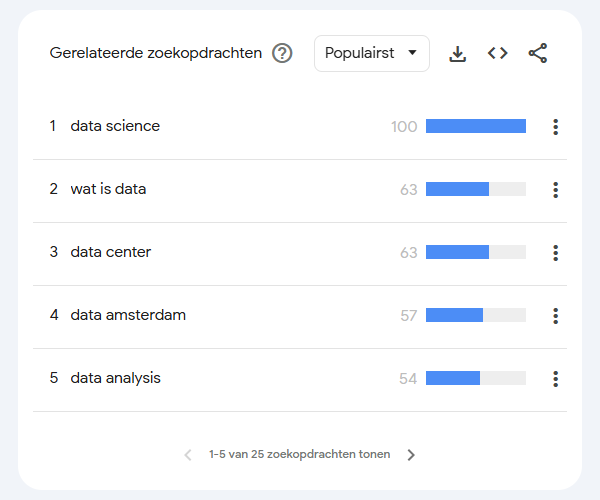Open the data center query
600x500 pixels.
pyautogui.click(x=111, y=252)
